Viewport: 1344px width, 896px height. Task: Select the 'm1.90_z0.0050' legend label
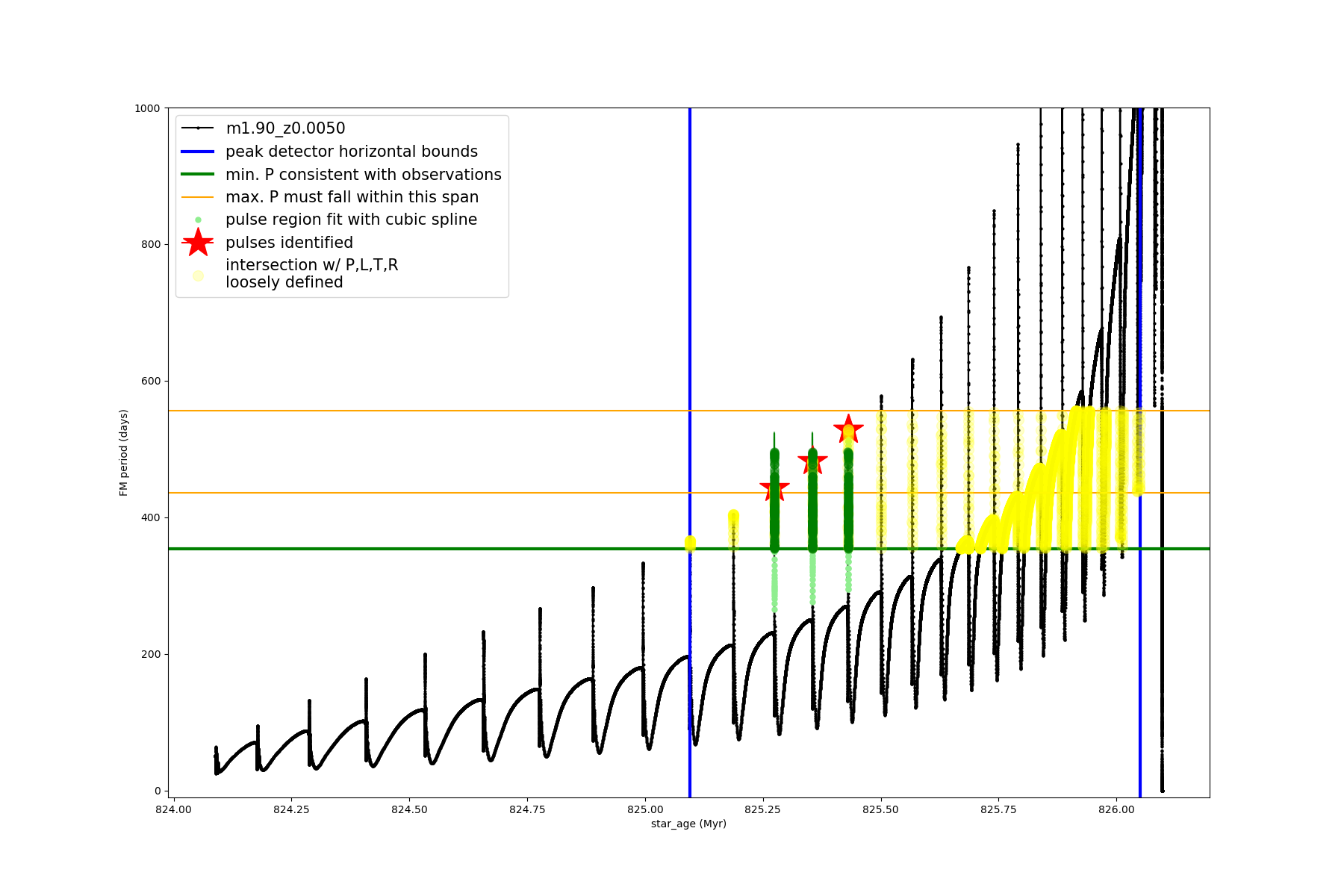[285, 128]
